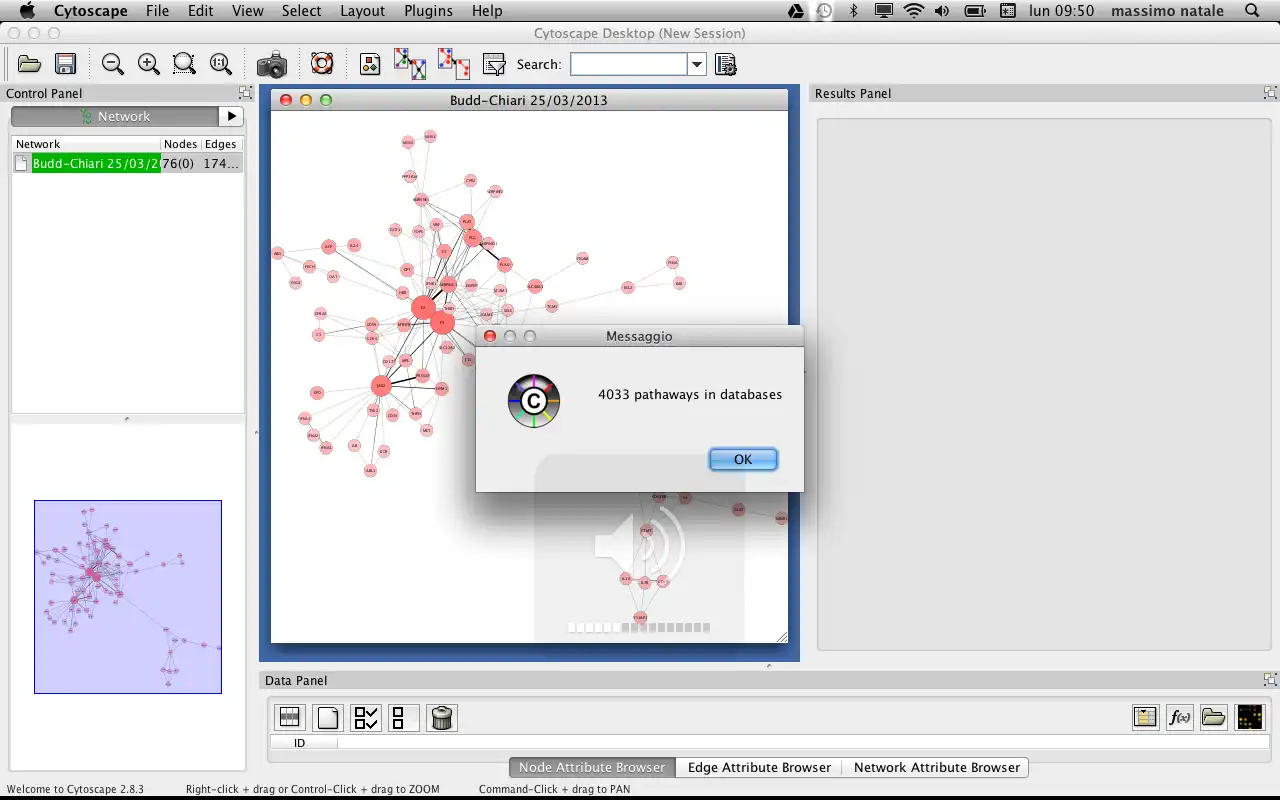Switch to Network Attribute Browser tab
This screenshot has height=800, width=1280.
[936, 767]
